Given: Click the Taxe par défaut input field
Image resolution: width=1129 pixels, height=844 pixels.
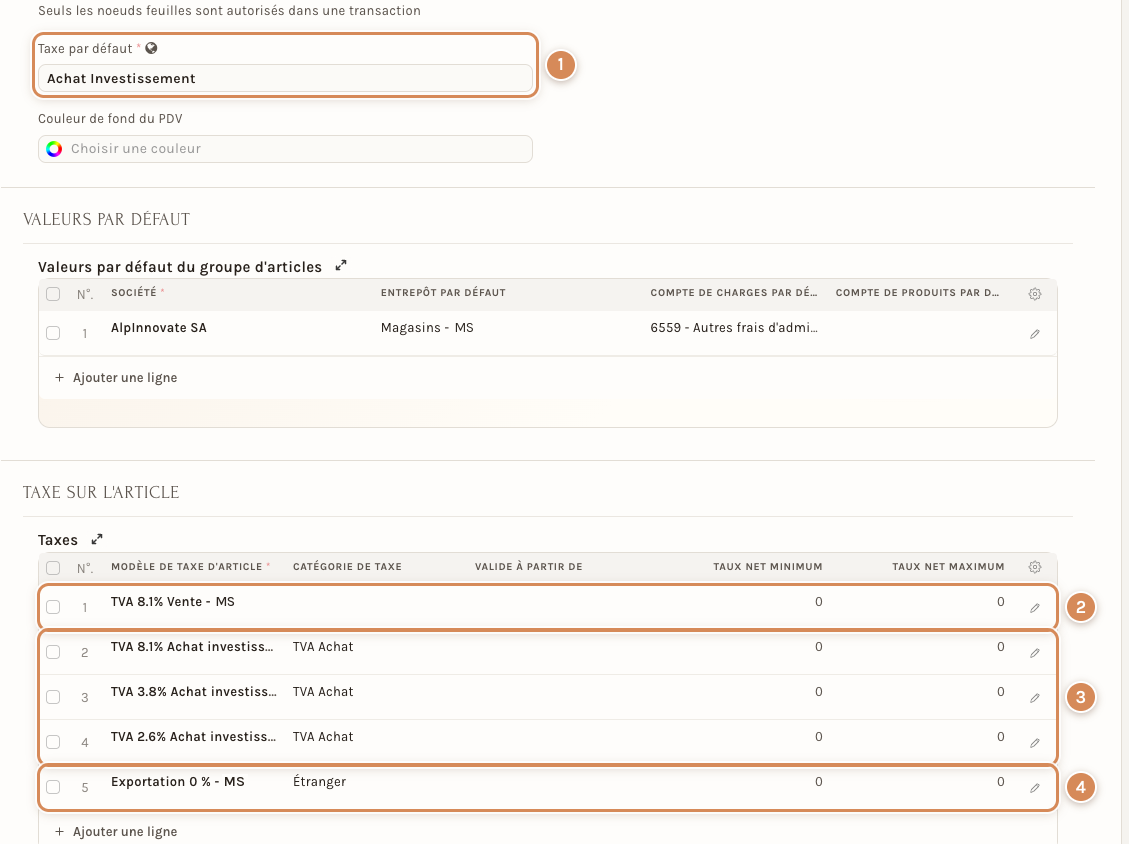Looking at the screenshot, I should click(285, 78).
